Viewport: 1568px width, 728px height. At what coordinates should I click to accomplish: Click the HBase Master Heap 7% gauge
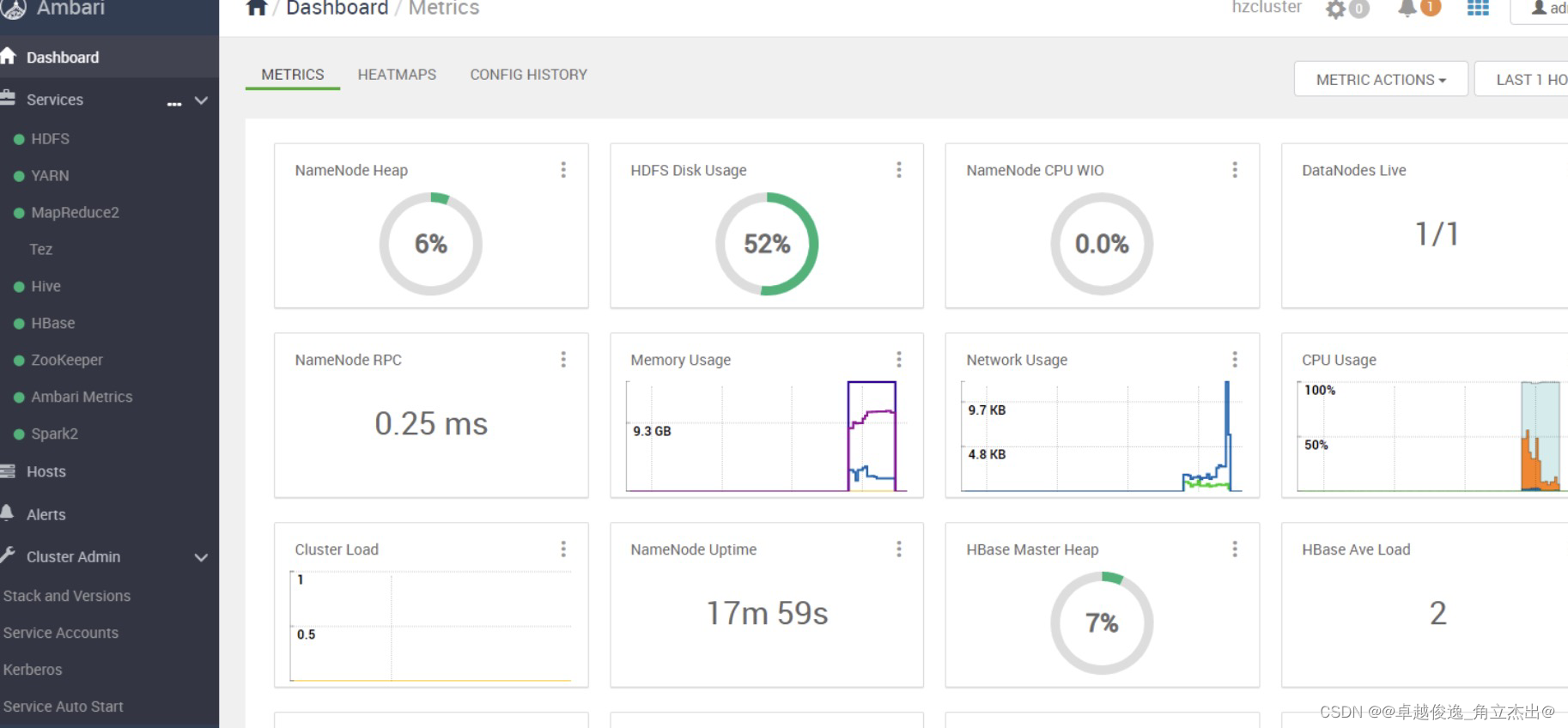(1102, 622)
